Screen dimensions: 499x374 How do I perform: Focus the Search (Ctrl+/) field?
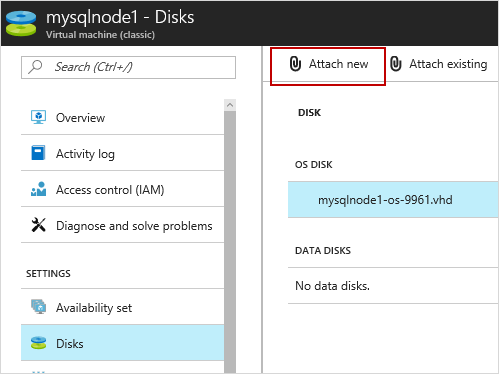(128, 67)
